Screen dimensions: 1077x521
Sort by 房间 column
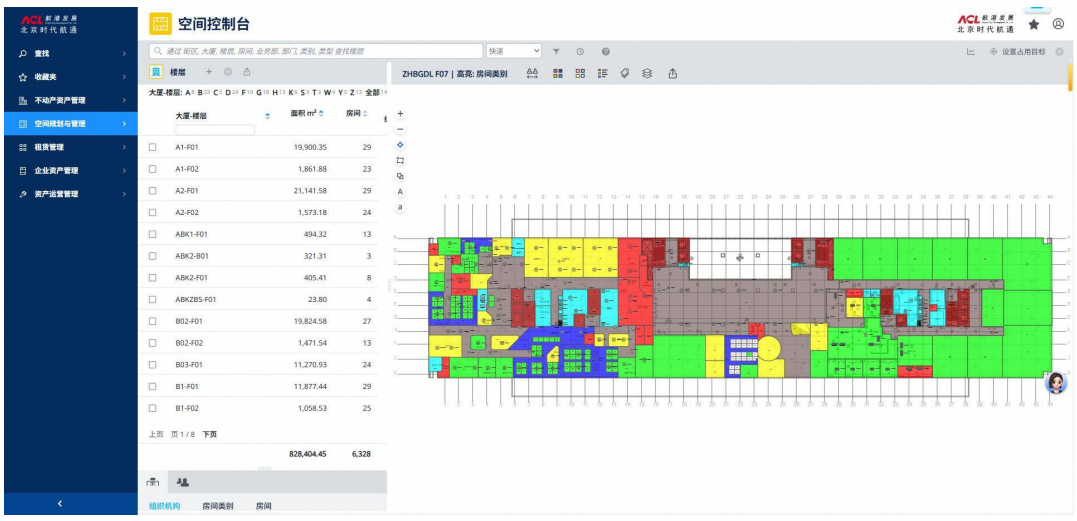(x=365, y=113)
